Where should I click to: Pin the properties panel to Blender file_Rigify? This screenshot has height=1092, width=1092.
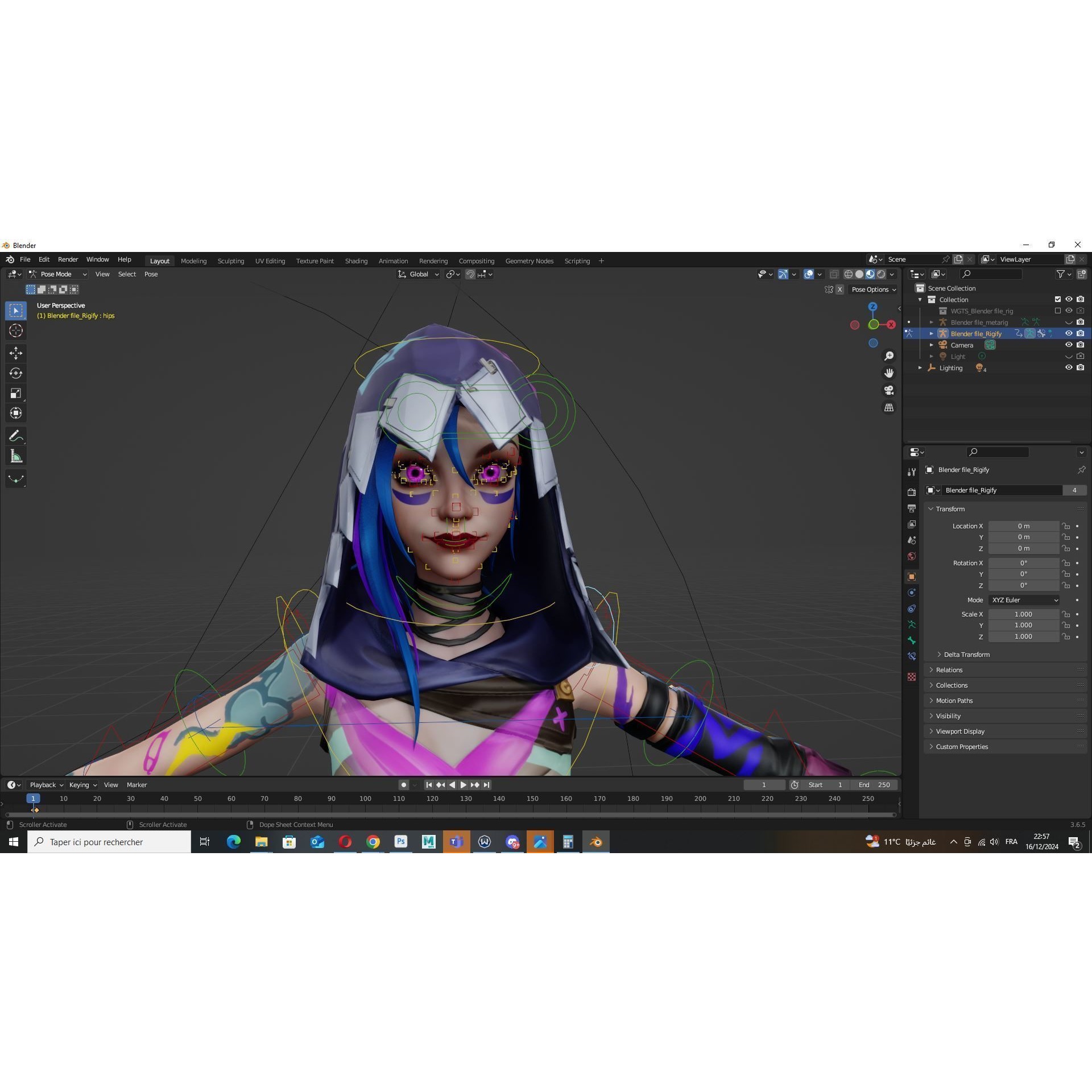(x=1081, y=470)
